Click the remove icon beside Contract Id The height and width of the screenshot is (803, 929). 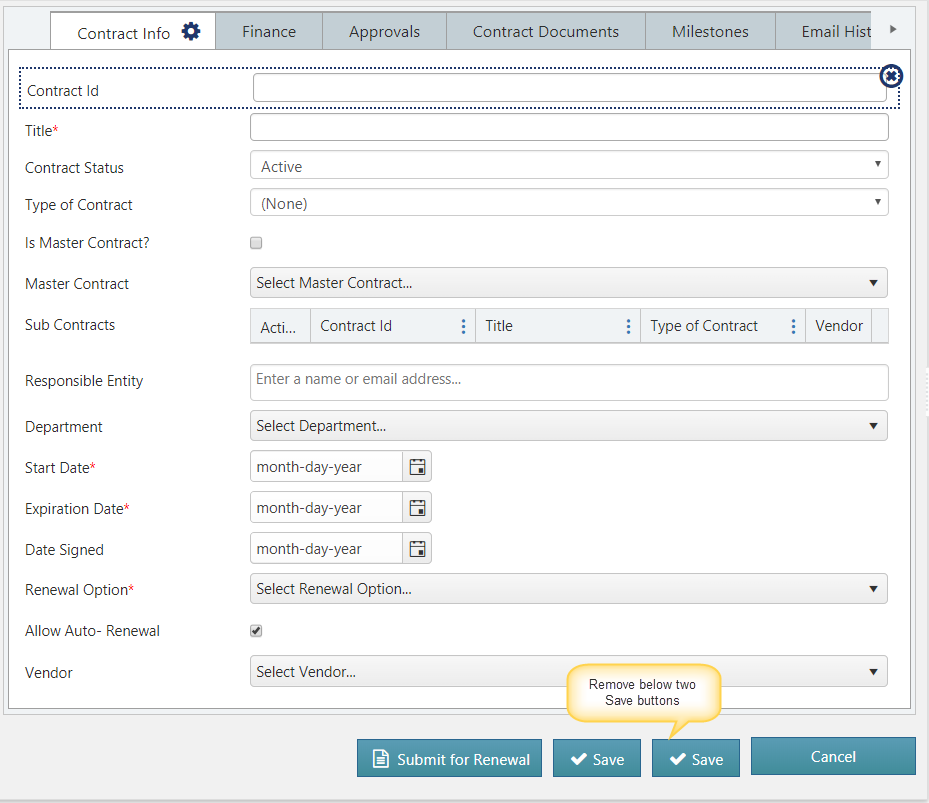pos(890,77)
